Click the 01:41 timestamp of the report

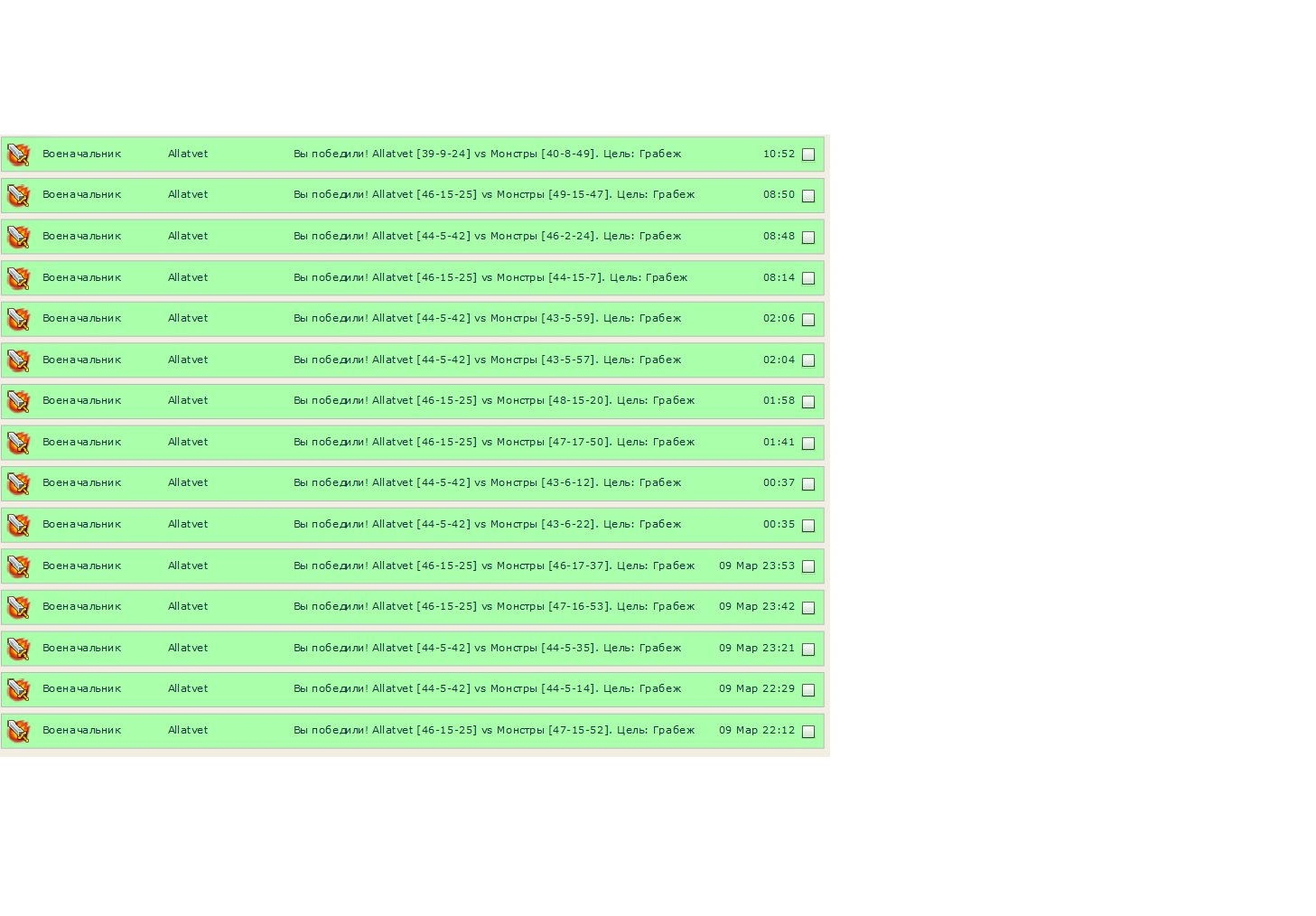coord(779,442)
